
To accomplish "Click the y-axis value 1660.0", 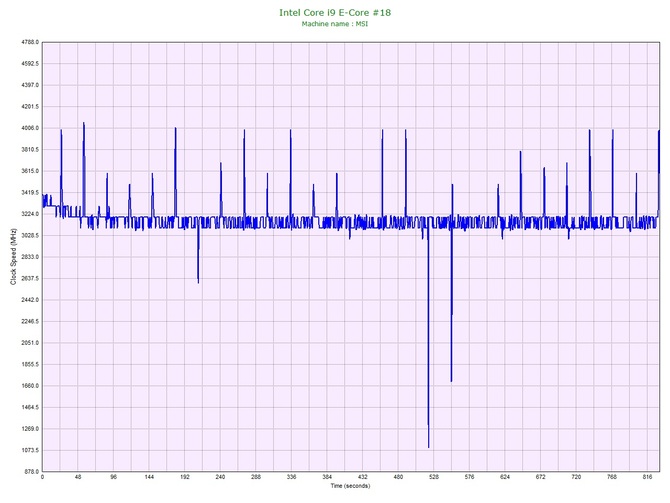I will tap(30, 386).
